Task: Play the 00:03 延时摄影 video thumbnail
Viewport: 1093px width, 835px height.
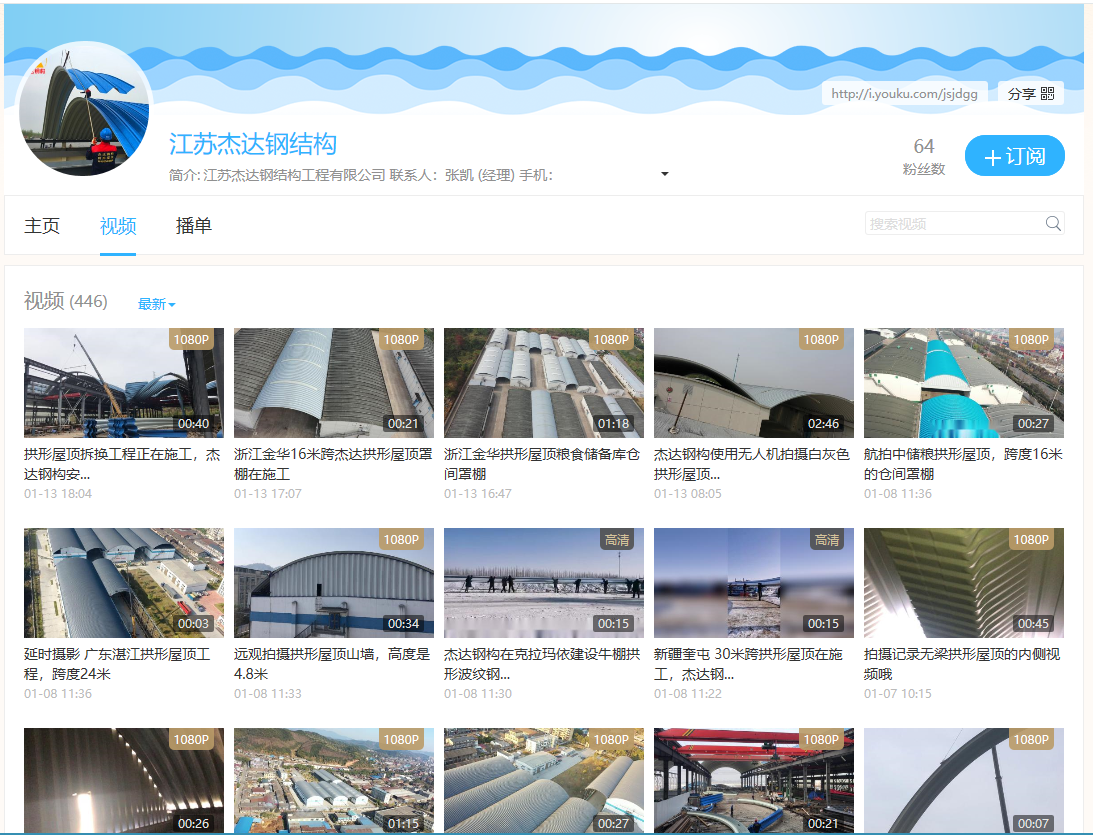Action: click(x=124, y=583)
